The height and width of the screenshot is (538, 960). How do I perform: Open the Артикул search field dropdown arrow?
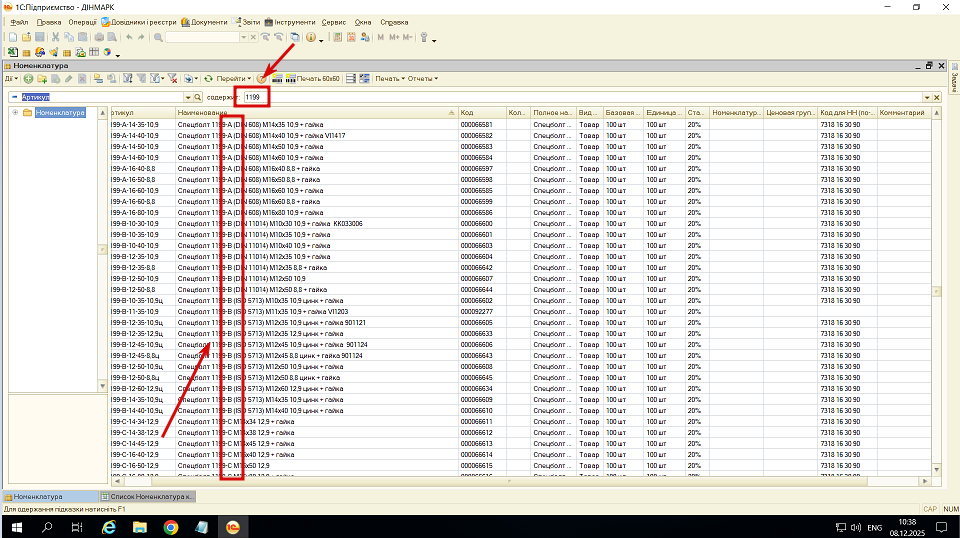[x=188, y=97]
